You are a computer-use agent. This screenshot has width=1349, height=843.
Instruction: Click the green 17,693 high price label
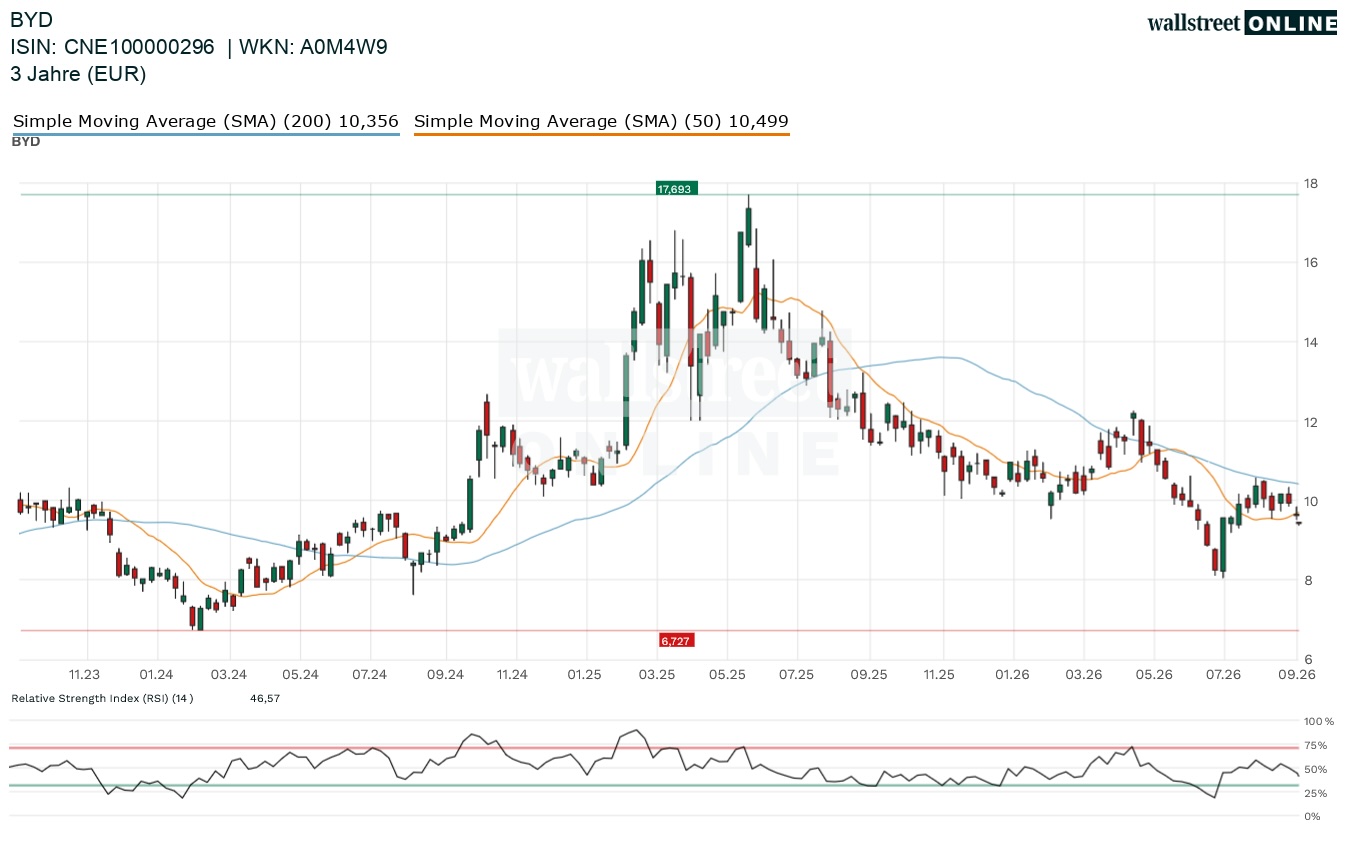677,188
